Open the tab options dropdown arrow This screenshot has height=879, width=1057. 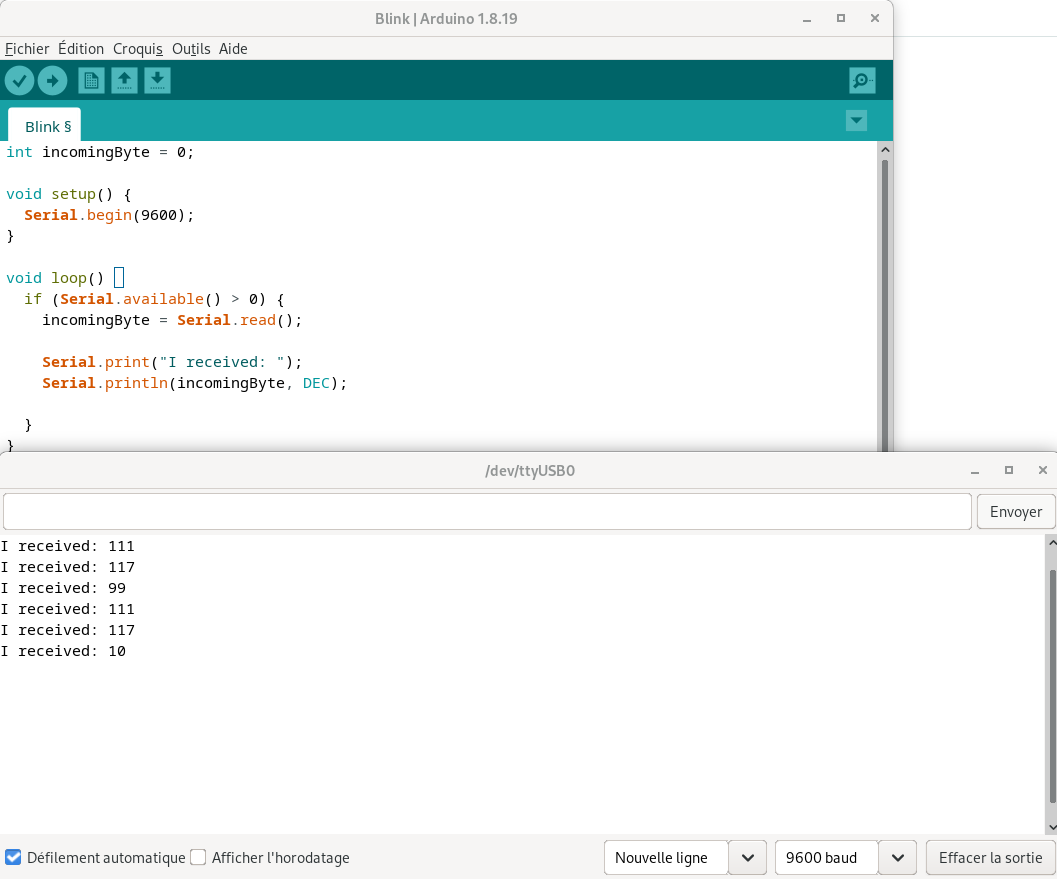pyautogui.click(x=856, y=121)
